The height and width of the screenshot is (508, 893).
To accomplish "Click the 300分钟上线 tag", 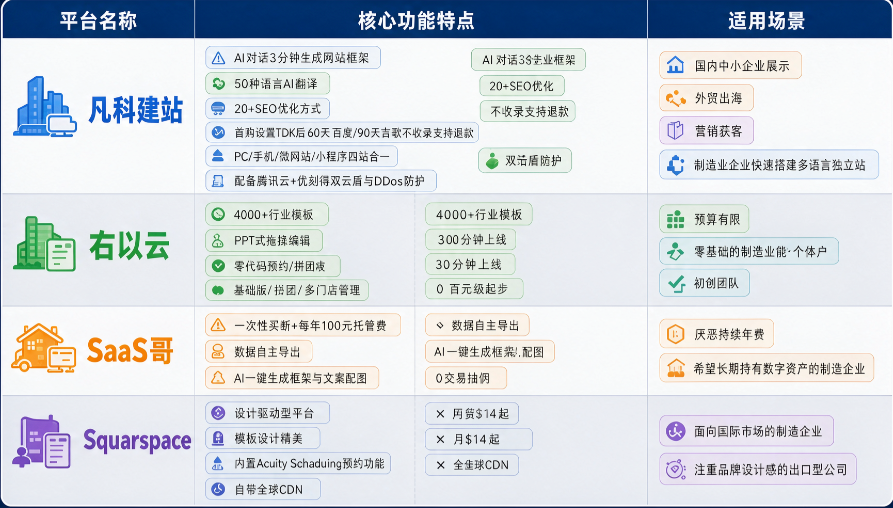I will pyautogui.click(x=470, y=240).
